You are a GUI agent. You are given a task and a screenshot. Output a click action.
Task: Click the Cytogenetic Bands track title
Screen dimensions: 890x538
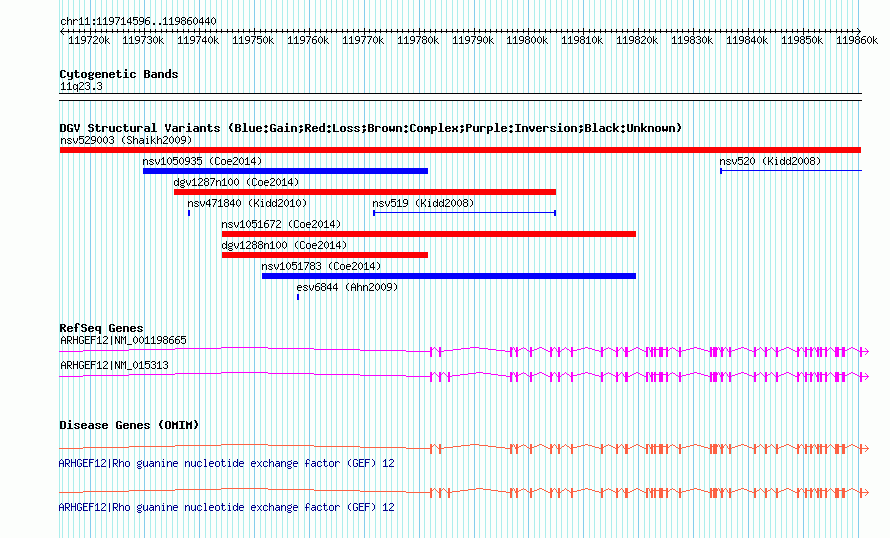point(119,74)
